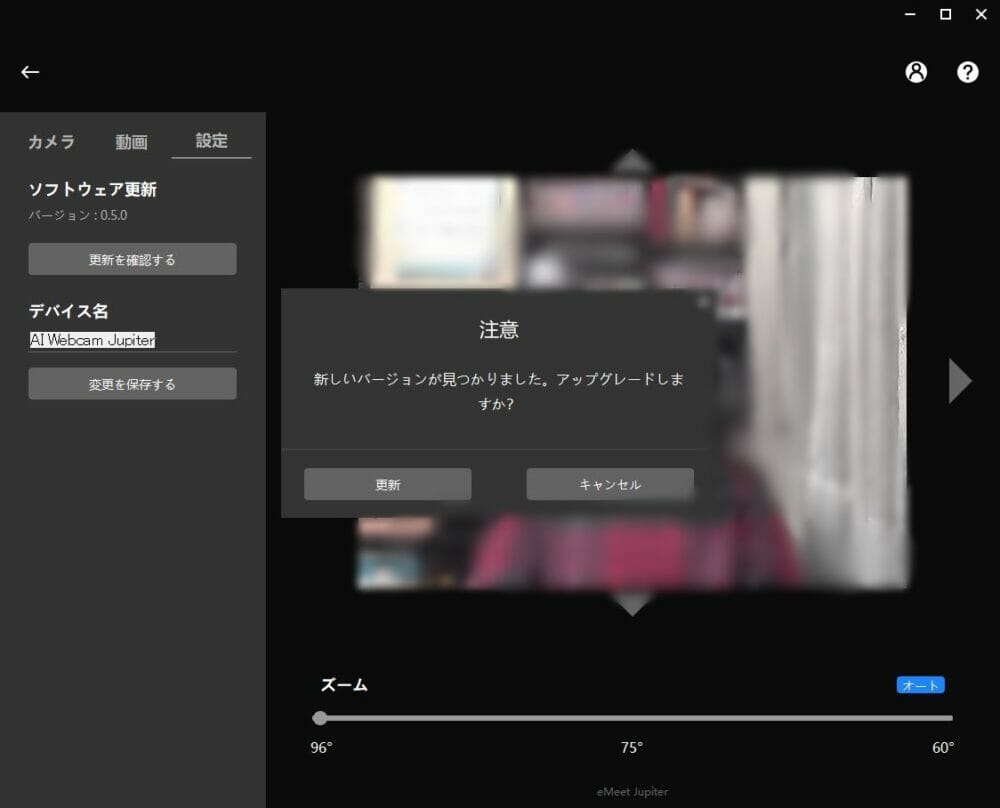Open the user account icon
Viewport: 1000px width, 808px height.
[916, 72]
